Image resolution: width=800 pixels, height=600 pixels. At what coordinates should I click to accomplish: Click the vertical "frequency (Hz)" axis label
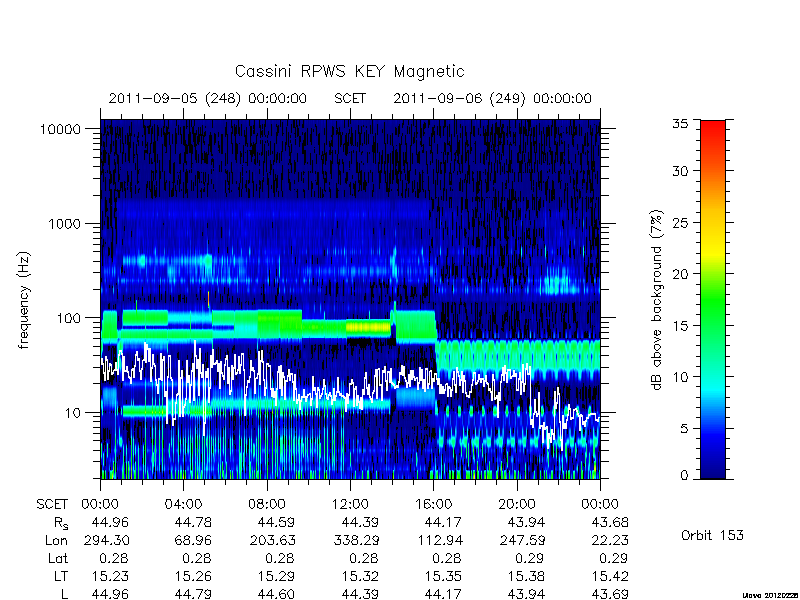23,300
